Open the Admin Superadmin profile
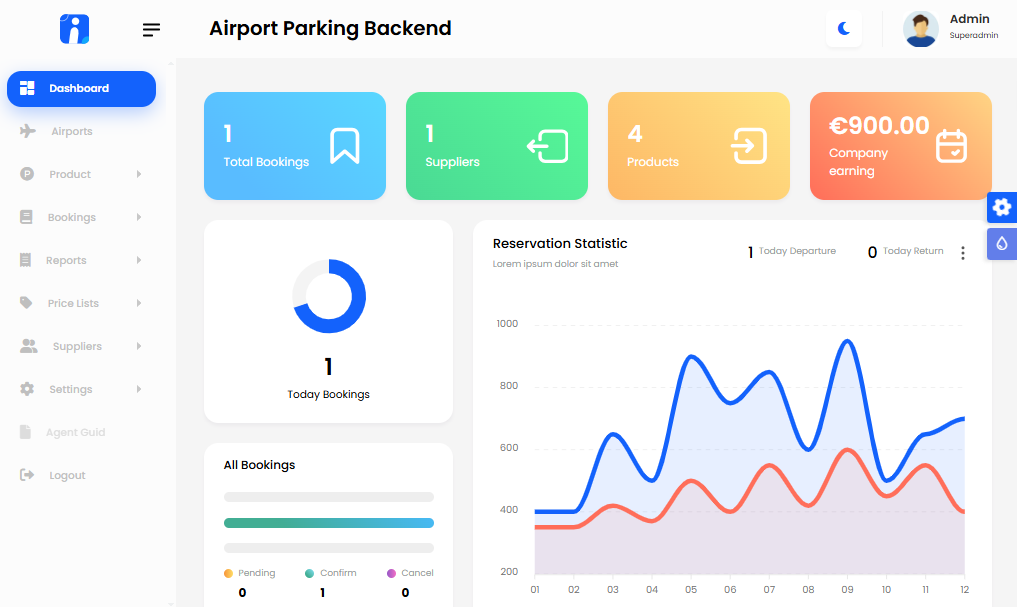Image resolution: width=1017 pixels, height=607 pixels. coord(944,29)
